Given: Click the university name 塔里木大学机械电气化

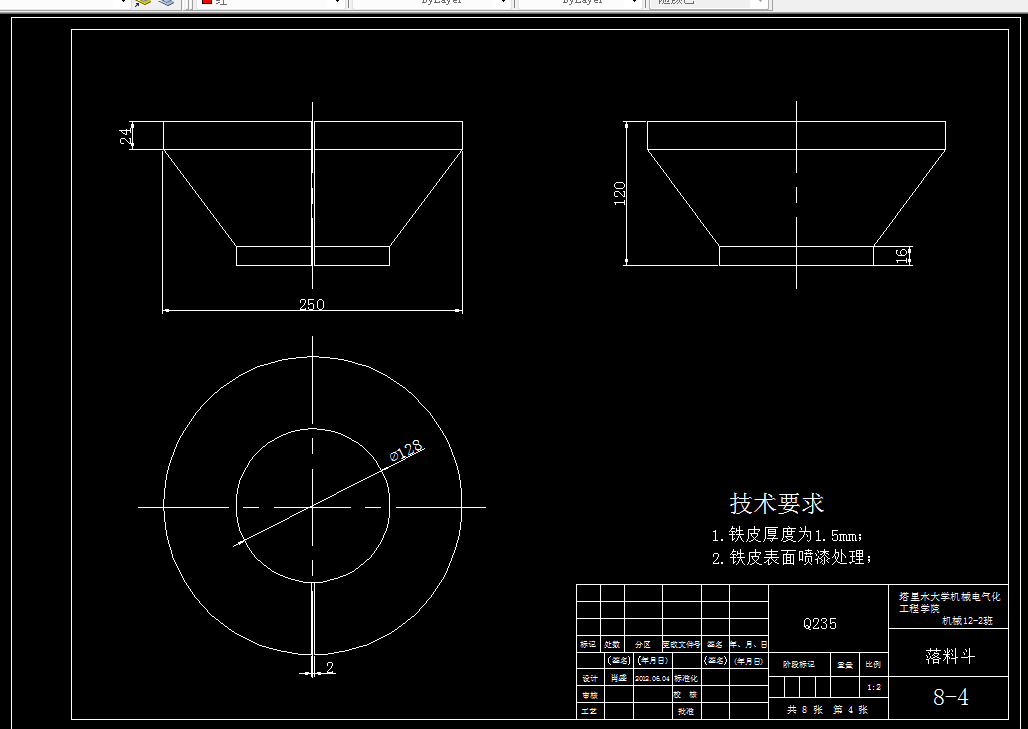Looking at the screenshot, I should (950, 597).
